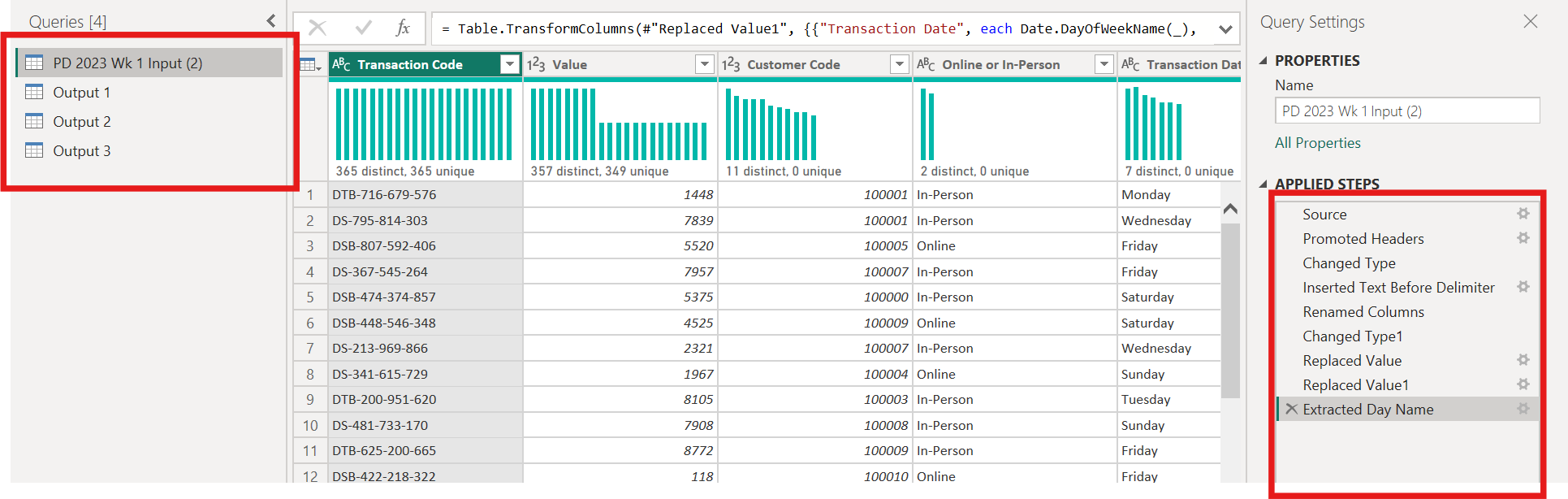Delete the Extracted Day Name step
The image size is (1568, 499).
[1291, 409]
